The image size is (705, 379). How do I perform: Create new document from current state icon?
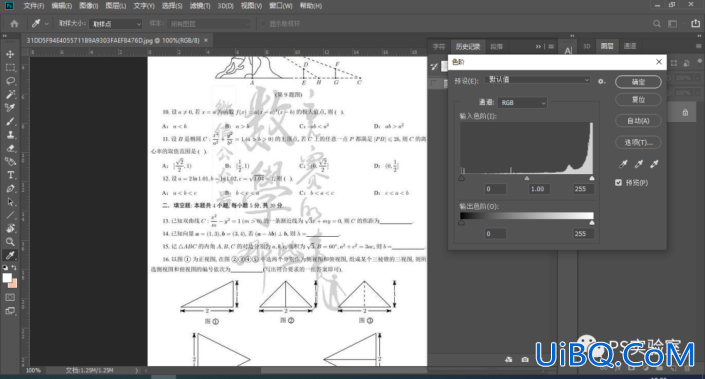tap(509, 359)
